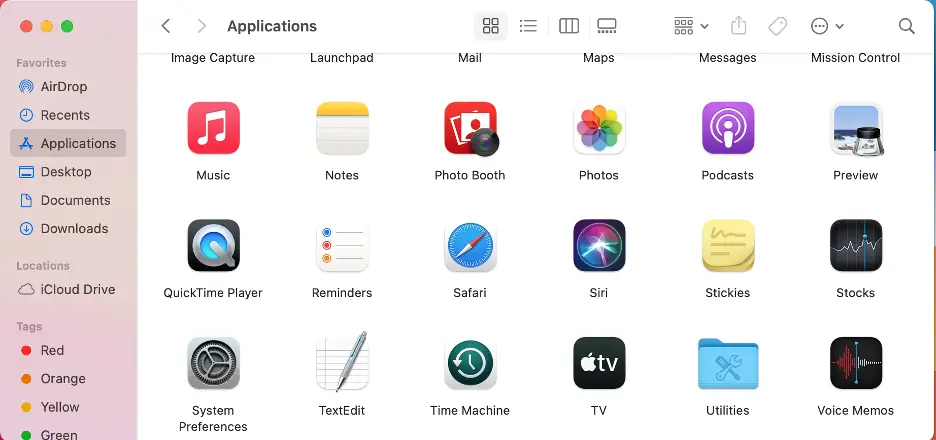Click the Share toolbar button

[x=739, y=26]
